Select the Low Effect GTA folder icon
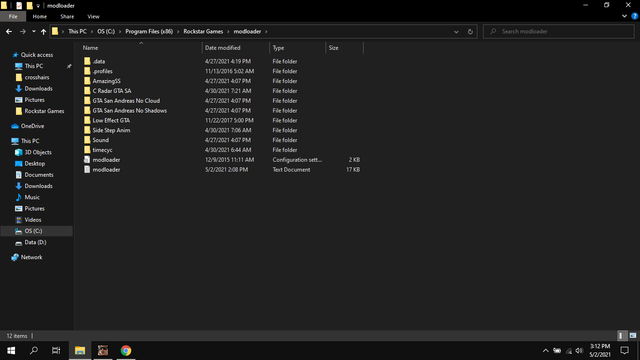 [87, 120]
